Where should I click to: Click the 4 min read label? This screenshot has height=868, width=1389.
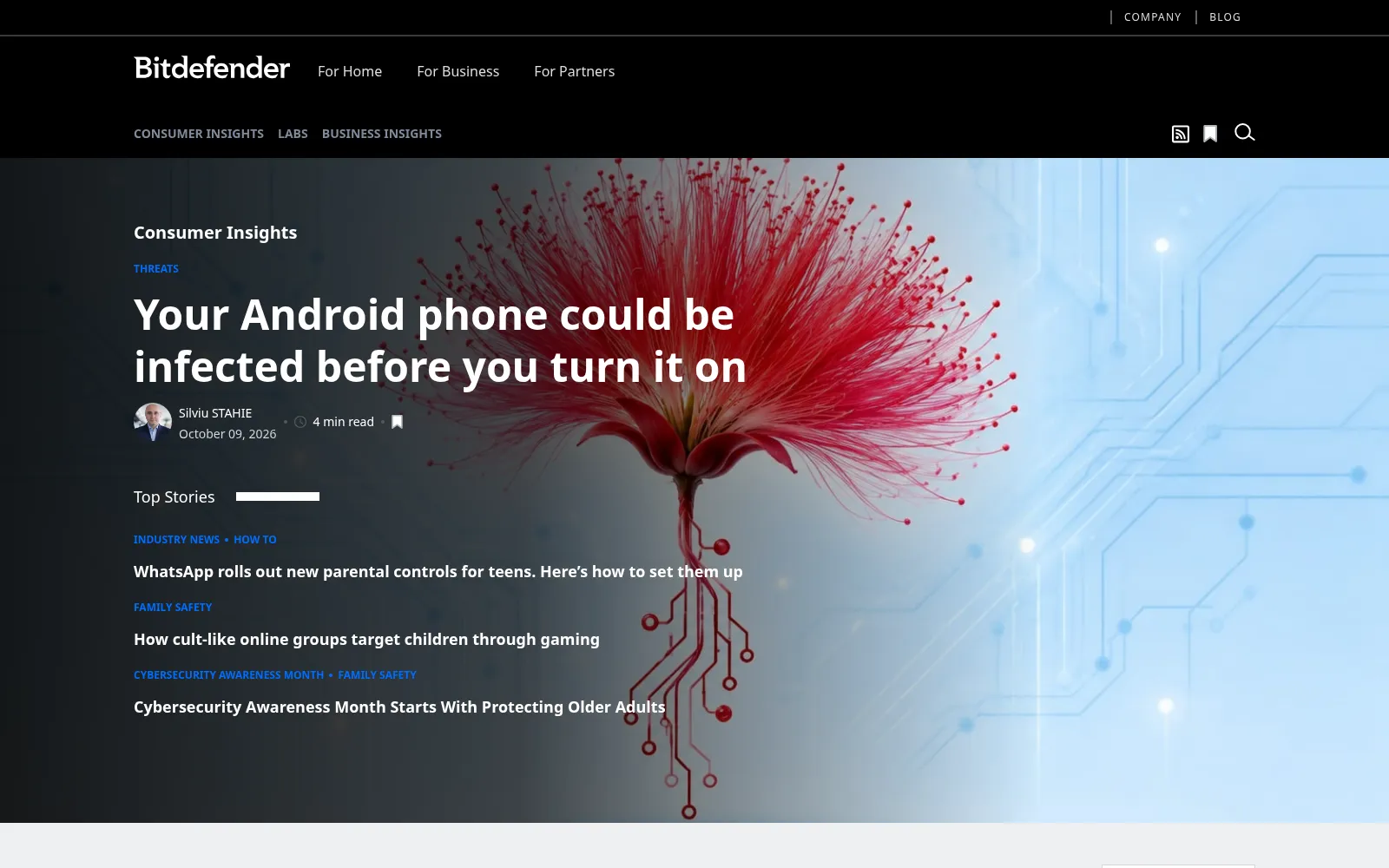(343, 422)
